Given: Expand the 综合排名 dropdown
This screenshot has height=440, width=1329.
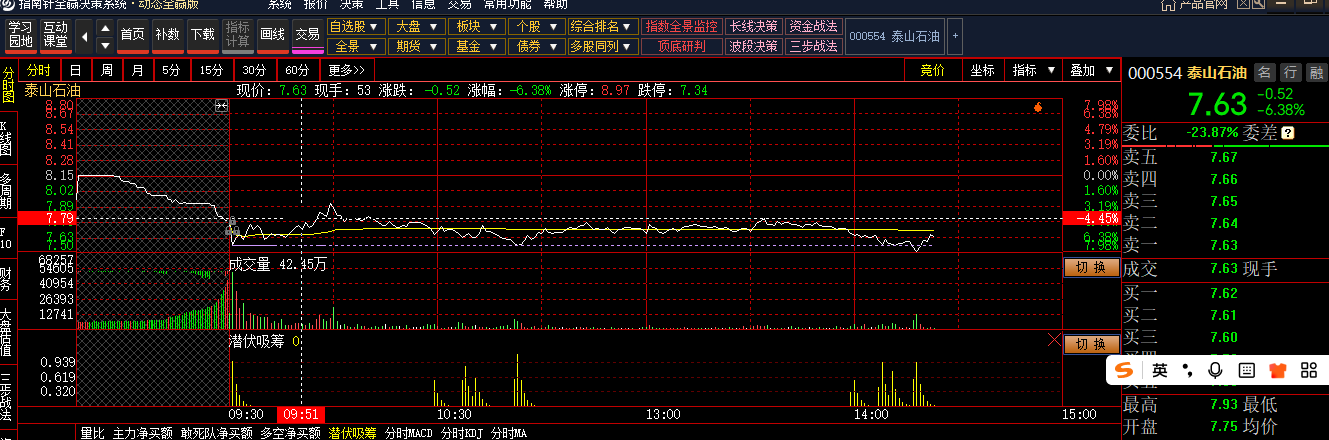Looking at the screenshot, I should coord(601,26).
